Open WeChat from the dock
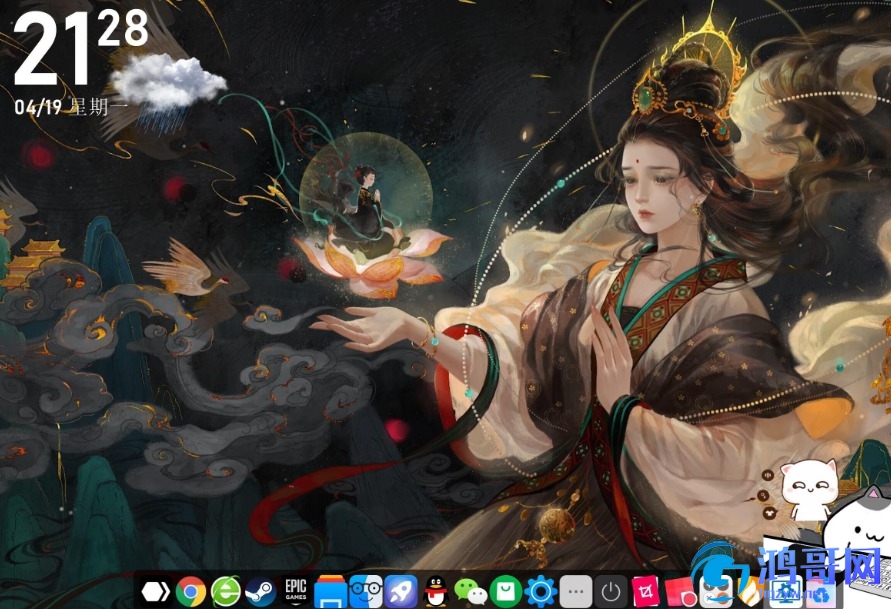Image resolution: width=891 pixels, height=609 pixels. click(x=471, y=593)
